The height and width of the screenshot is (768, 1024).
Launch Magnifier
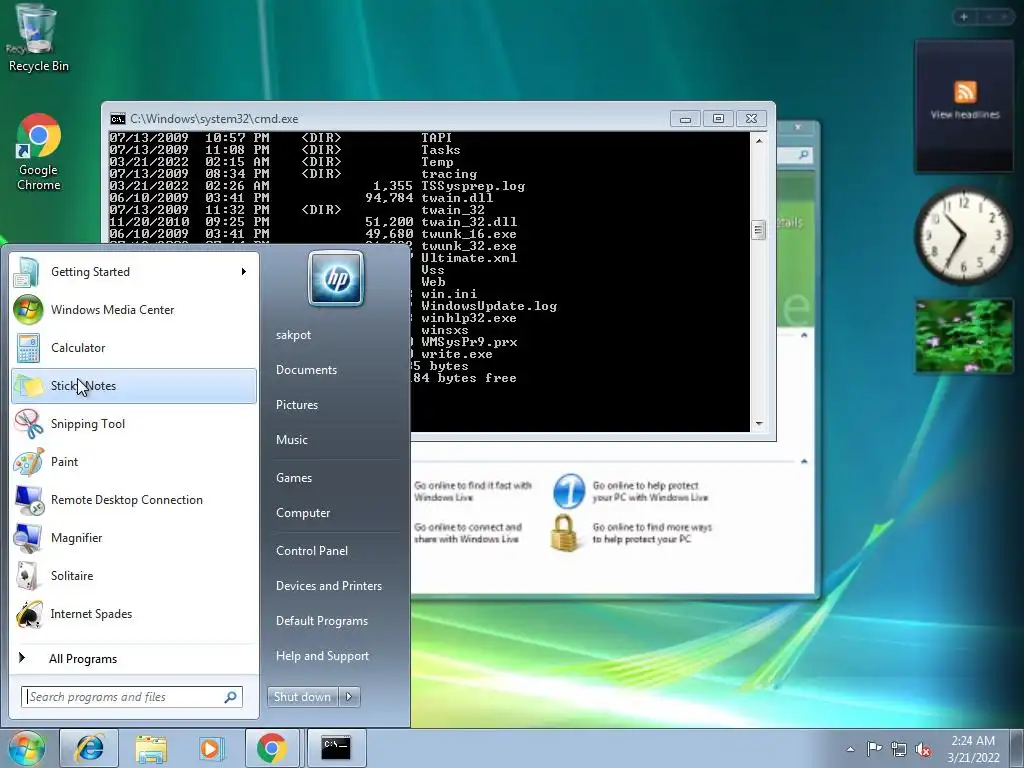(x=133, y=537)
